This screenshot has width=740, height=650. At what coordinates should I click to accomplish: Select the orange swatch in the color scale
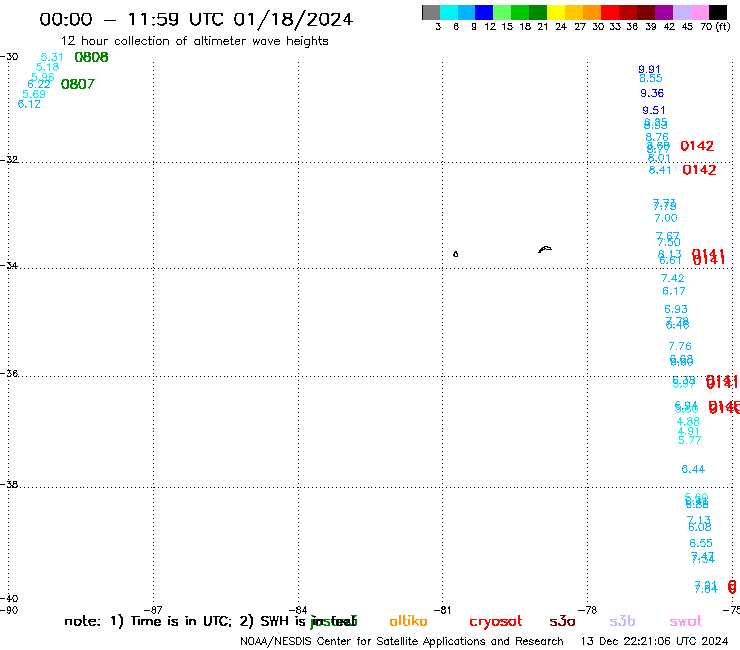pos(592,12)
